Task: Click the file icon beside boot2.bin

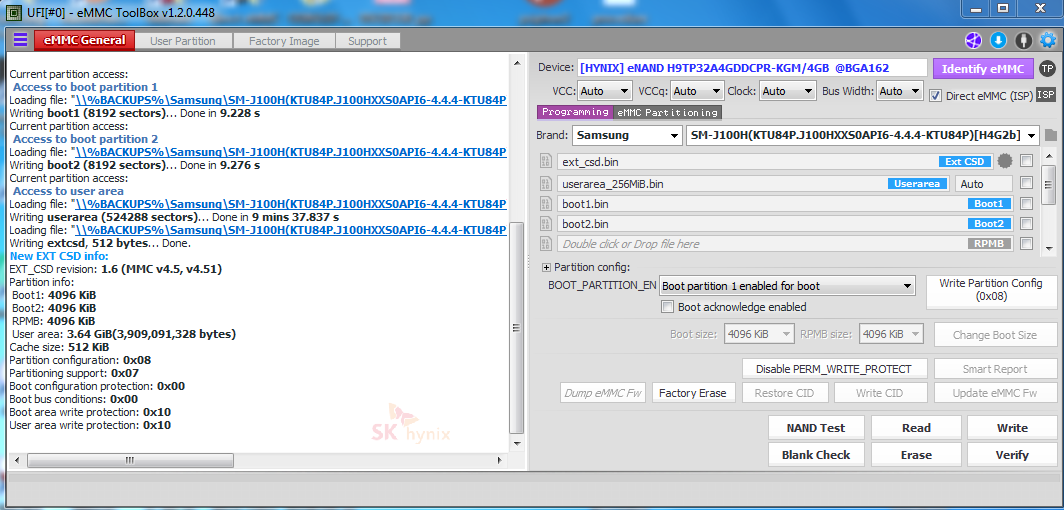Action: coord(545,223)
